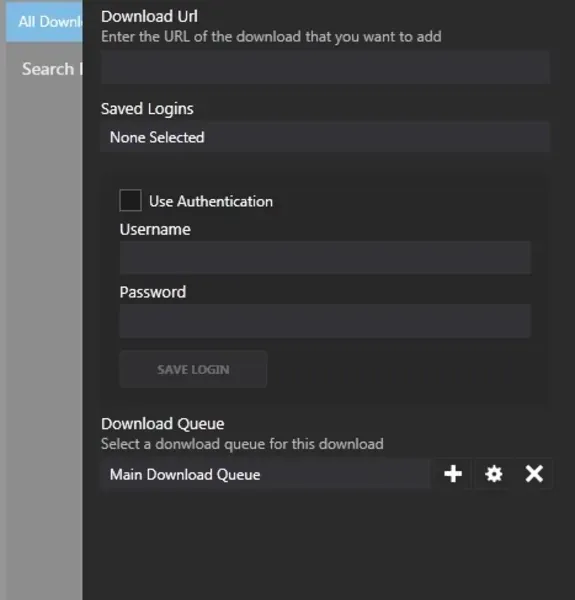Add a new download queue with plus icon

(x=453, y=474)
